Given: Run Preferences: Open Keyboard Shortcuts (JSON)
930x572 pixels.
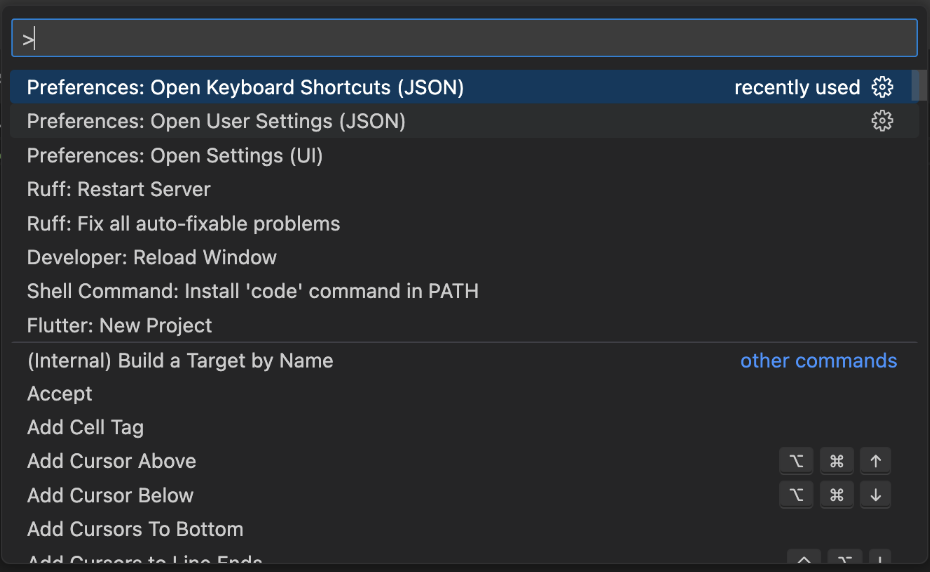Looking at the screenshot, I should (x=245, y=87).
